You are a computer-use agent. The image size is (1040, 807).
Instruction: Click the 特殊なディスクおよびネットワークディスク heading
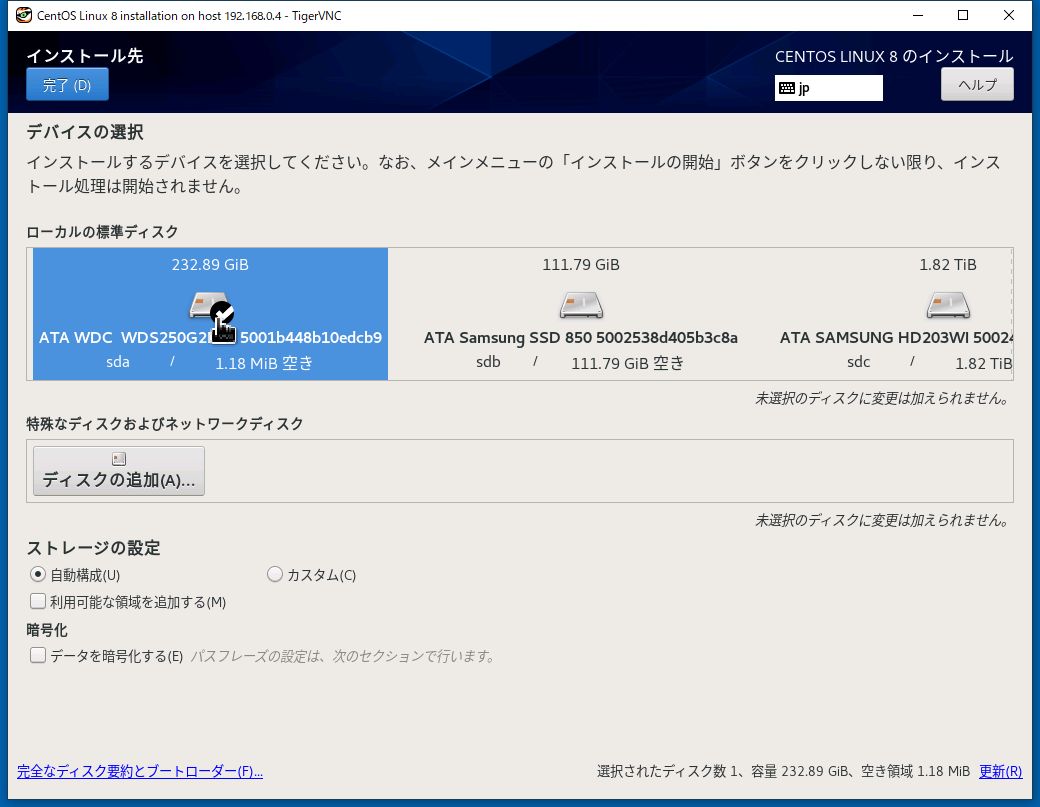(165, 424)
